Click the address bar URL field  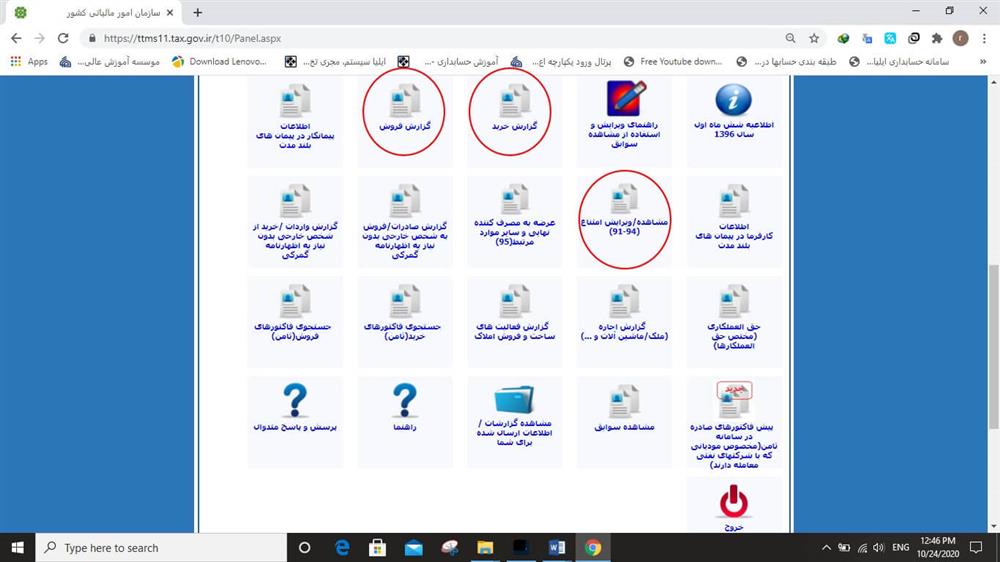(400, 38)
